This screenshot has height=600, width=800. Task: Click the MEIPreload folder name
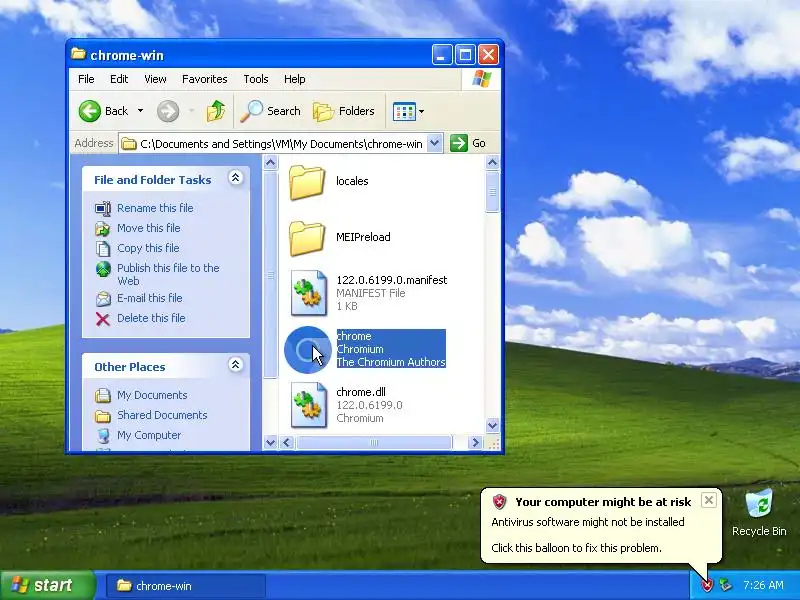pyautogui.click(x=363, y=237)
